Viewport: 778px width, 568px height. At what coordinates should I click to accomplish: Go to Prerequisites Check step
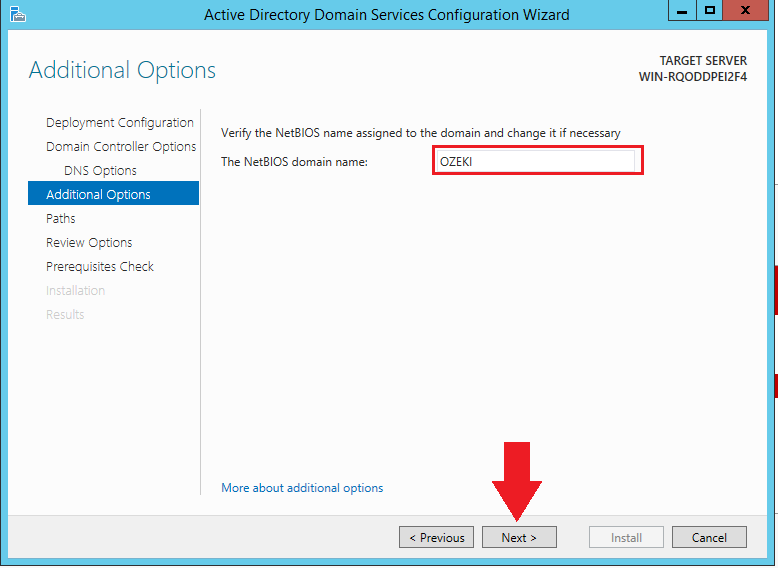point(100,267)
